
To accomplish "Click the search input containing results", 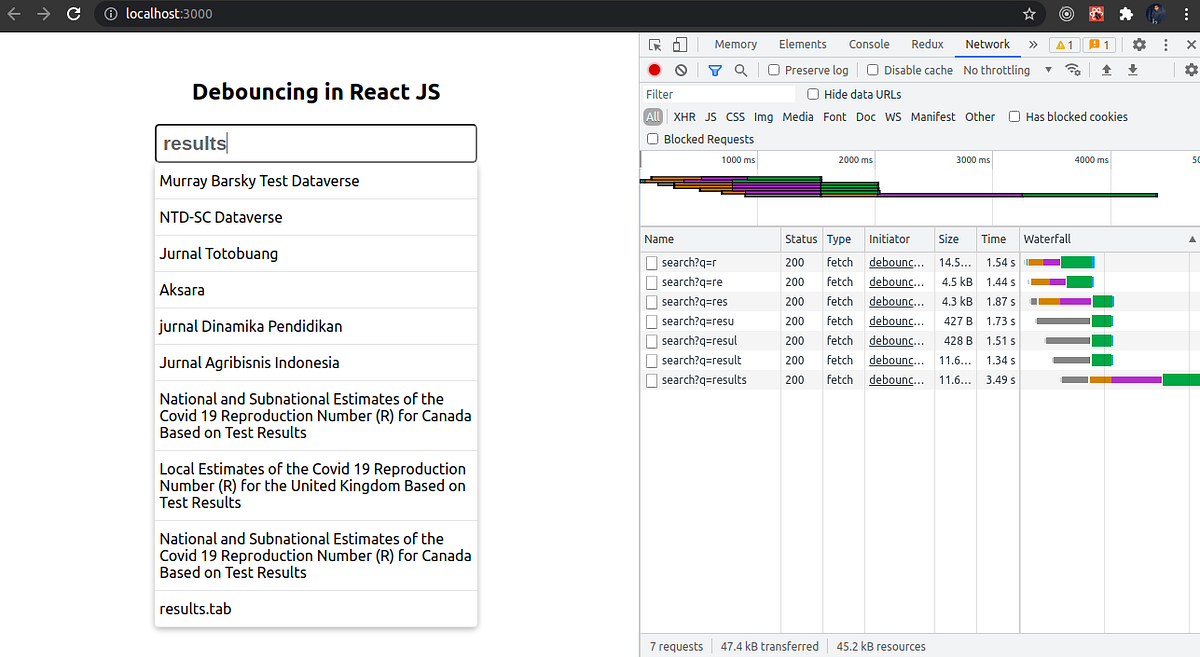I will click(316, 143).
